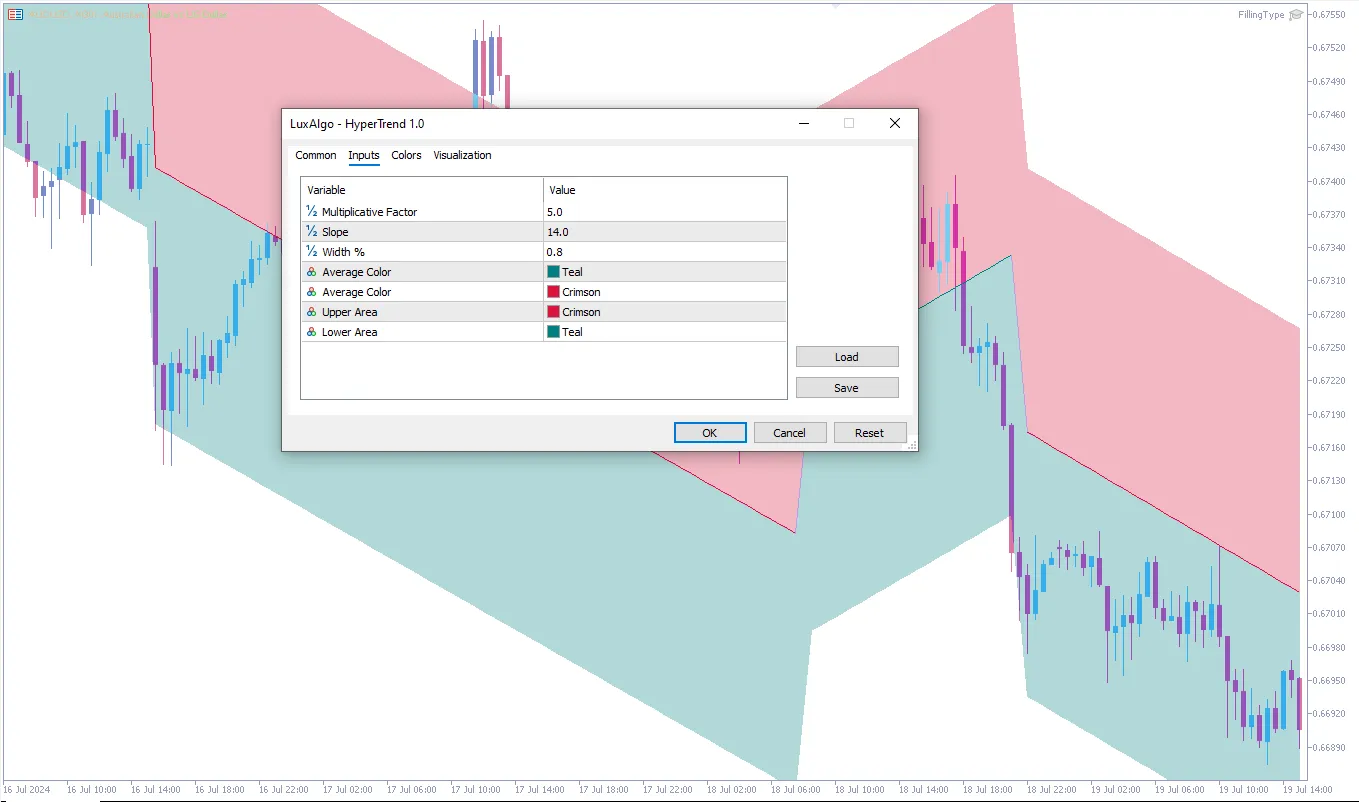Reset the inputs with the Reset button

click(x=870, y=433)
